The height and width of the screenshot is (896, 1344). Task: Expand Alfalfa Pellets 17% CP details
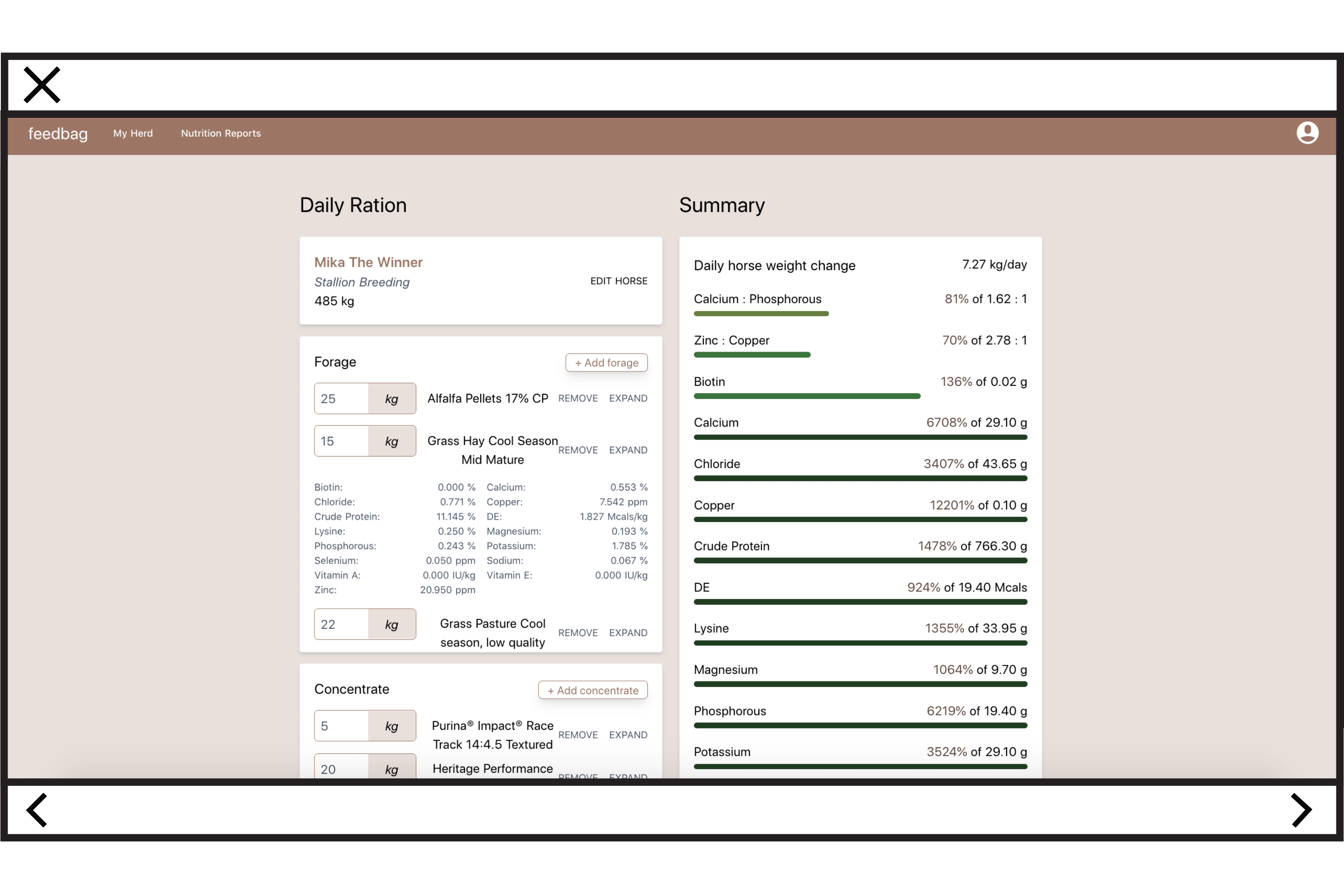[x=628, y=398]
